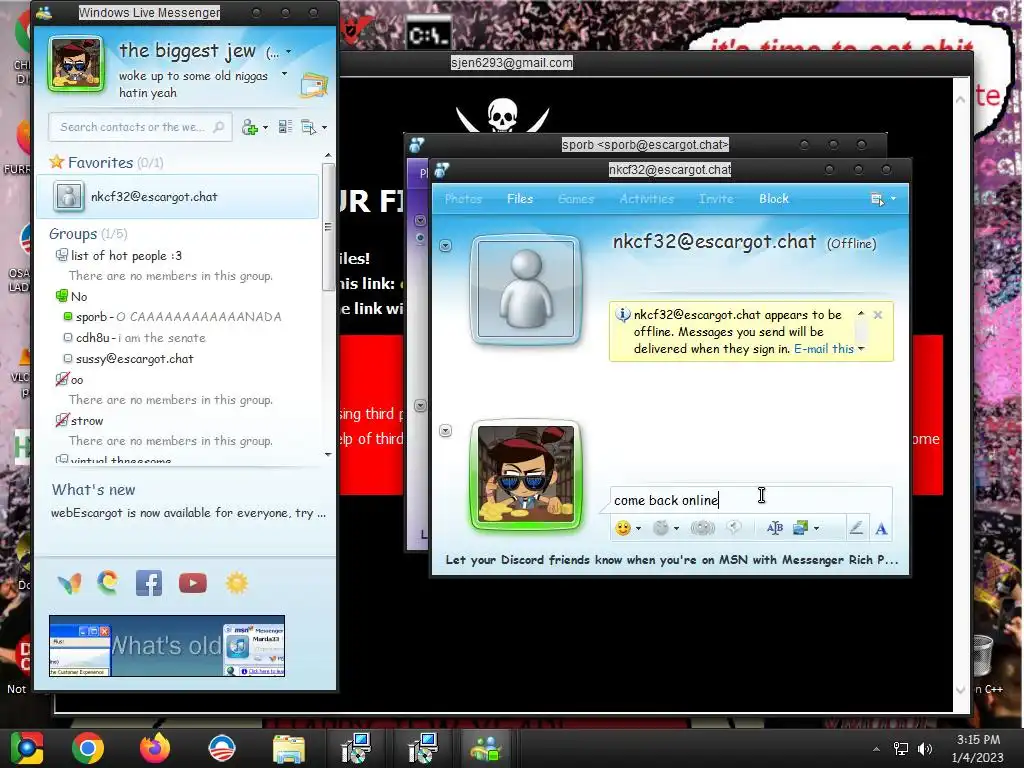Image resolution: width=1024 pixels, height=768 pixels.
Task: Open the YouTube icon in Messenger
Action: 193,583
